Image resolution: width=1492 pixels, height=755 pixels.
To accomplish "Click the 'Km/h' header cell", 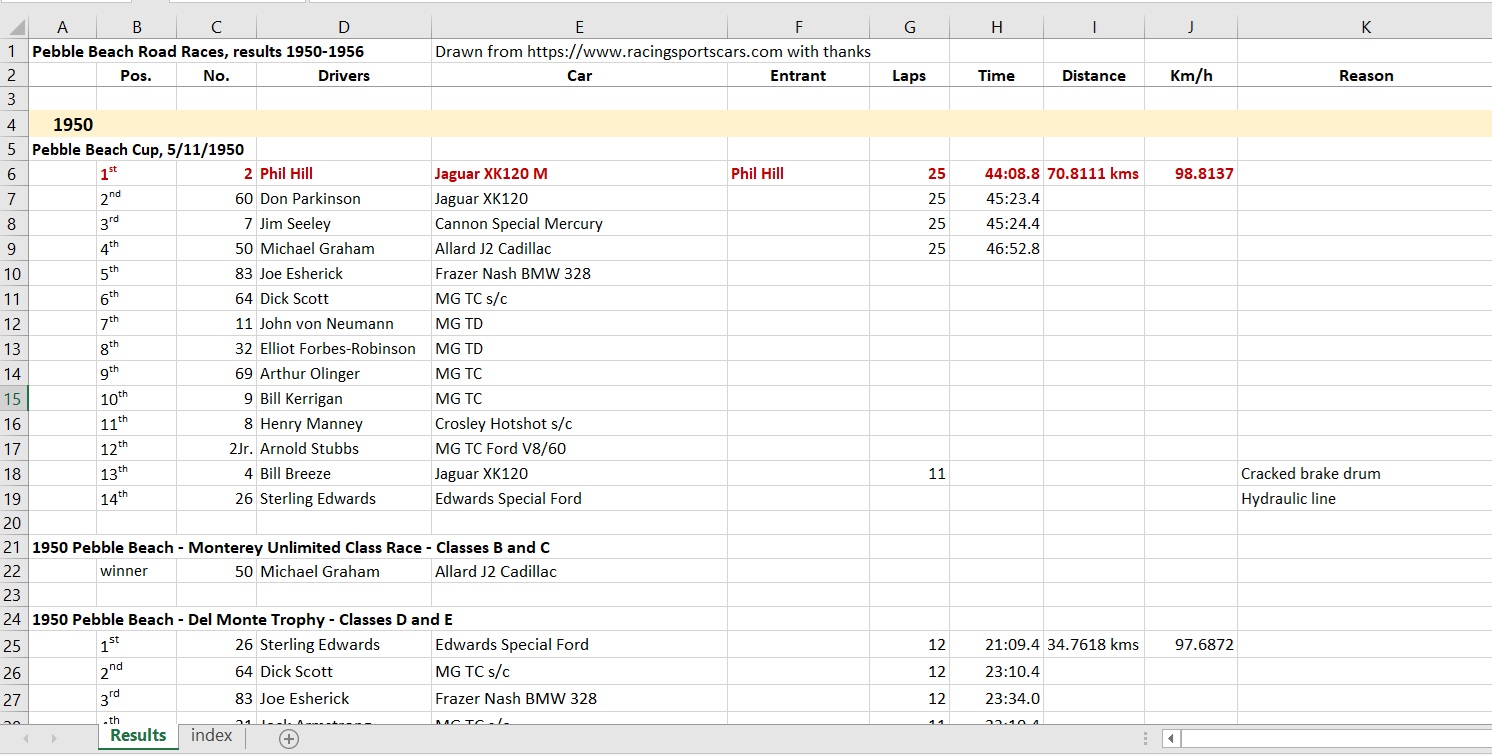I will 1191,75.
